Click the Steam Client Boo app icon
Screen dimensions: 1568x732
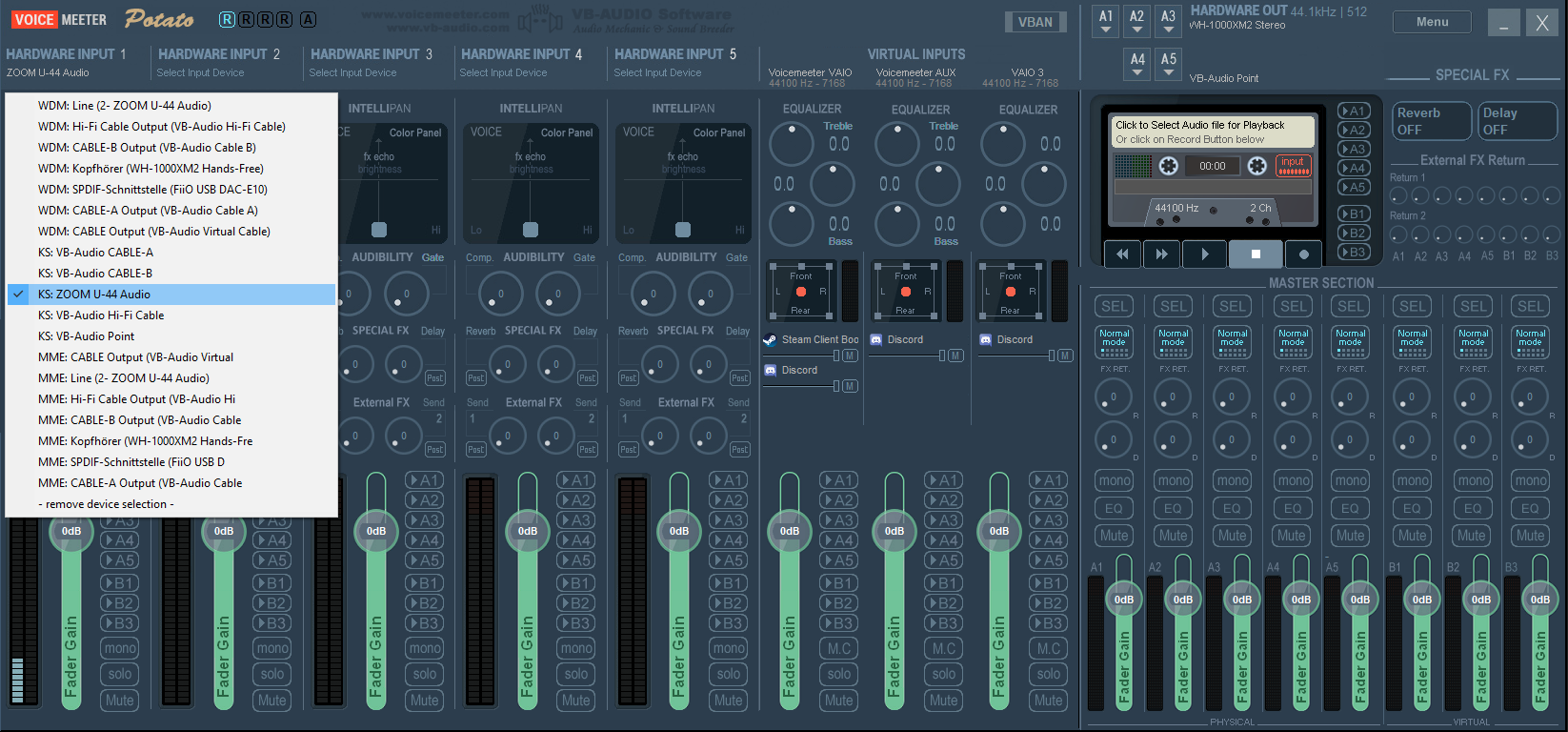[770, 339]
